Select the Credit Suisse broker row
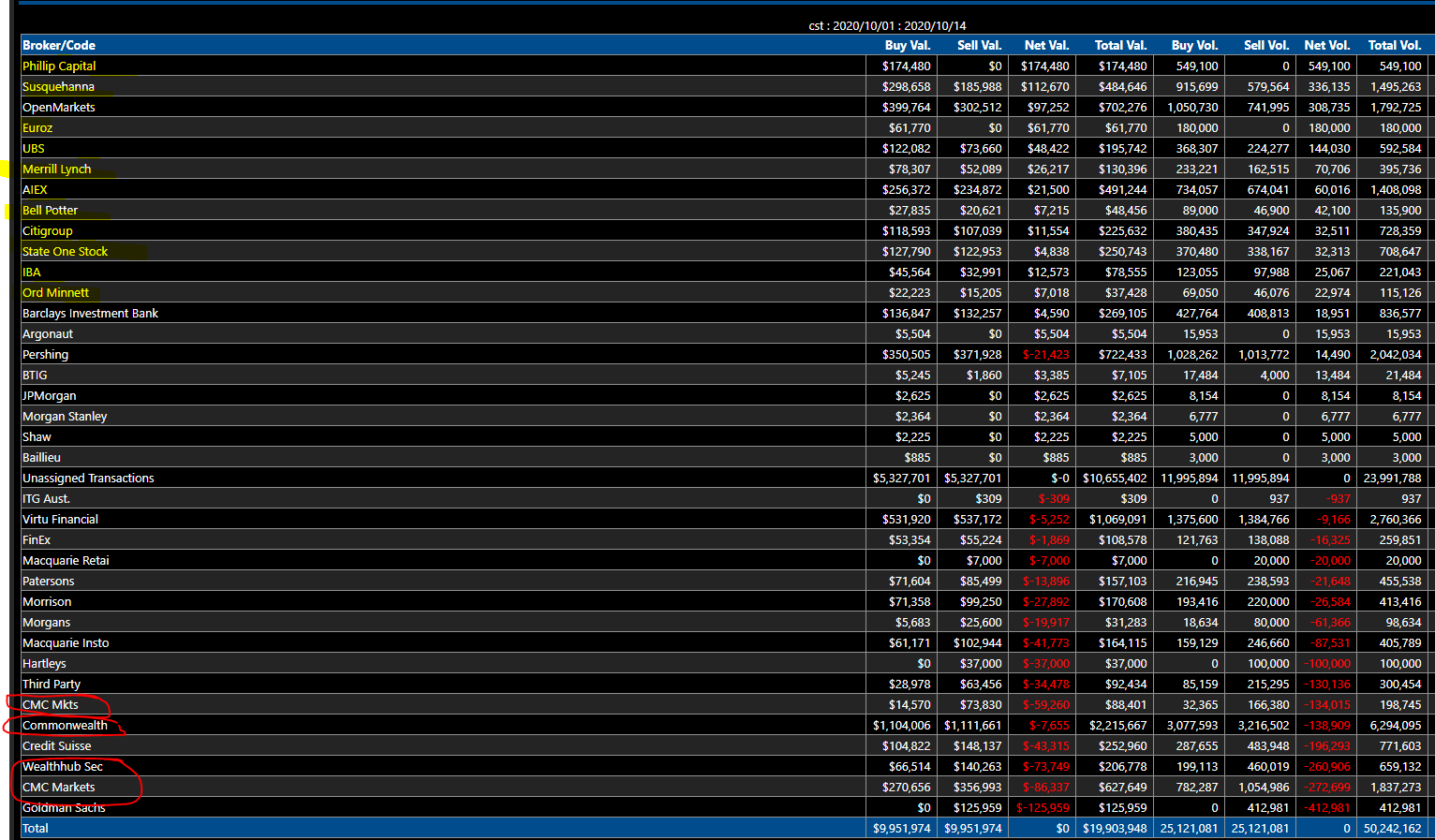This screenshot has height=840, width=1435. (x=727, y=745)
